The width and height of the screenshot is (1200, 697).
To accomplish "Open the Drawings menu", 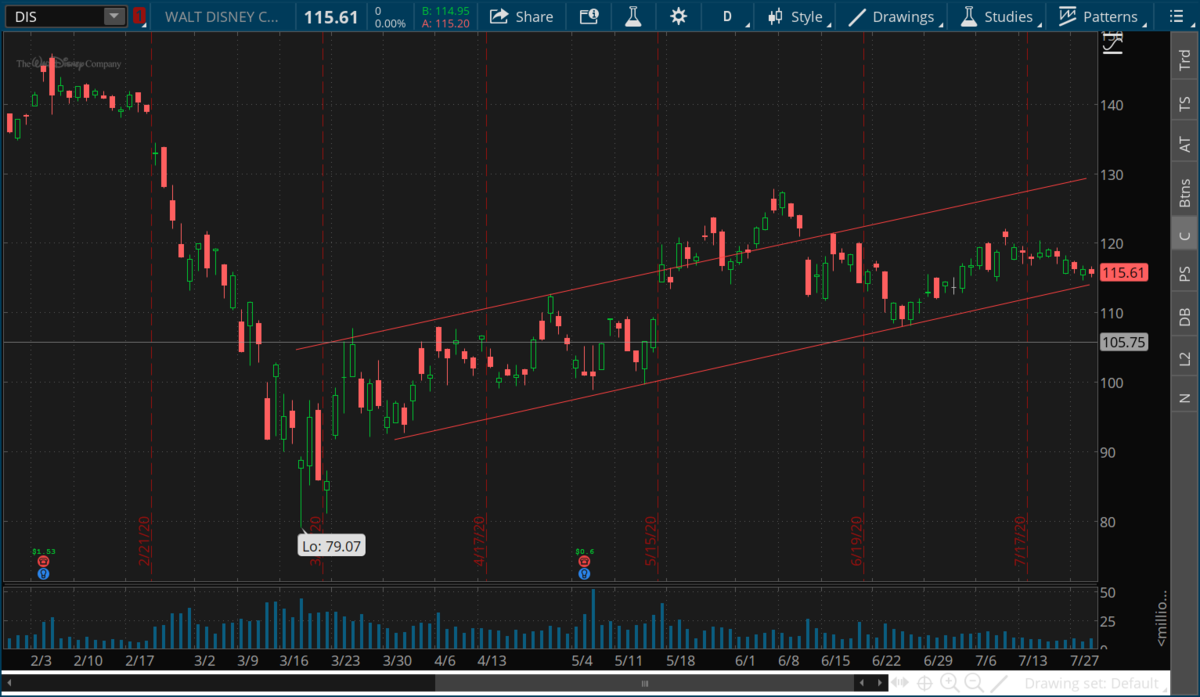I will [x=892, y=16].
